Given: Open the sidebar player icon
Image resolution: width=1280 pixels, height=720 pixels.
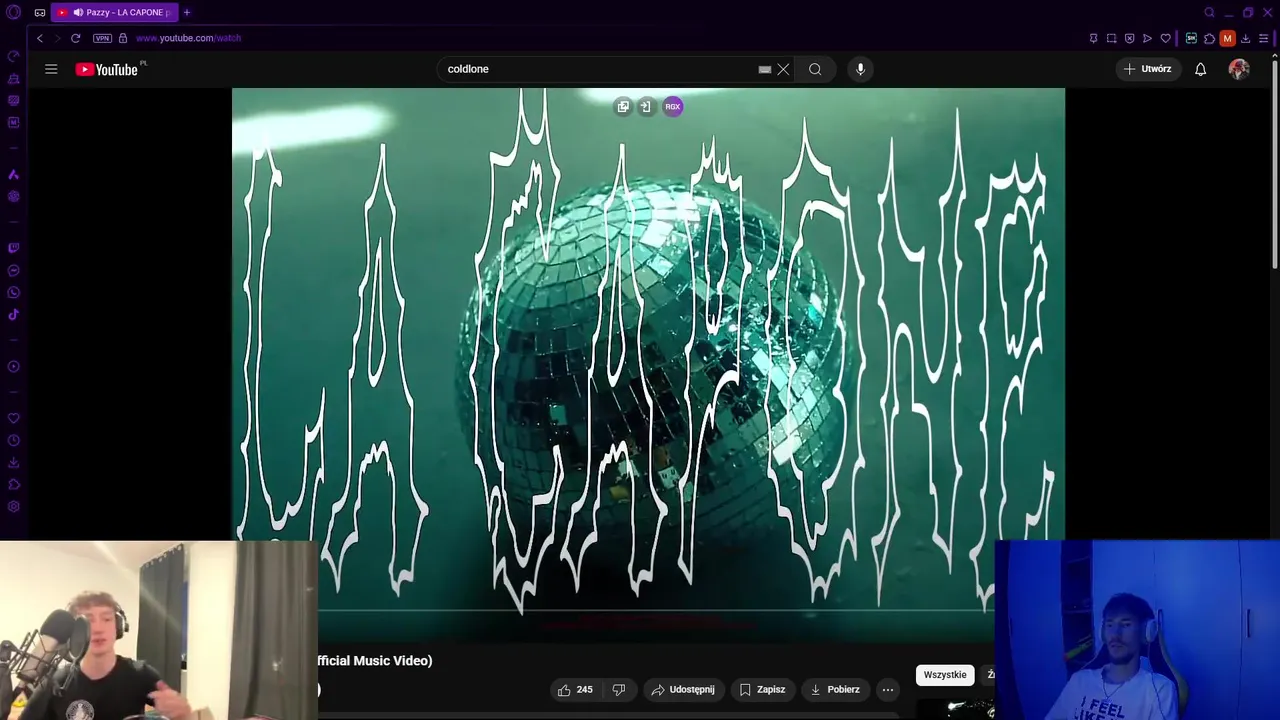Looking at the screenshot, I should pos(13,367).
